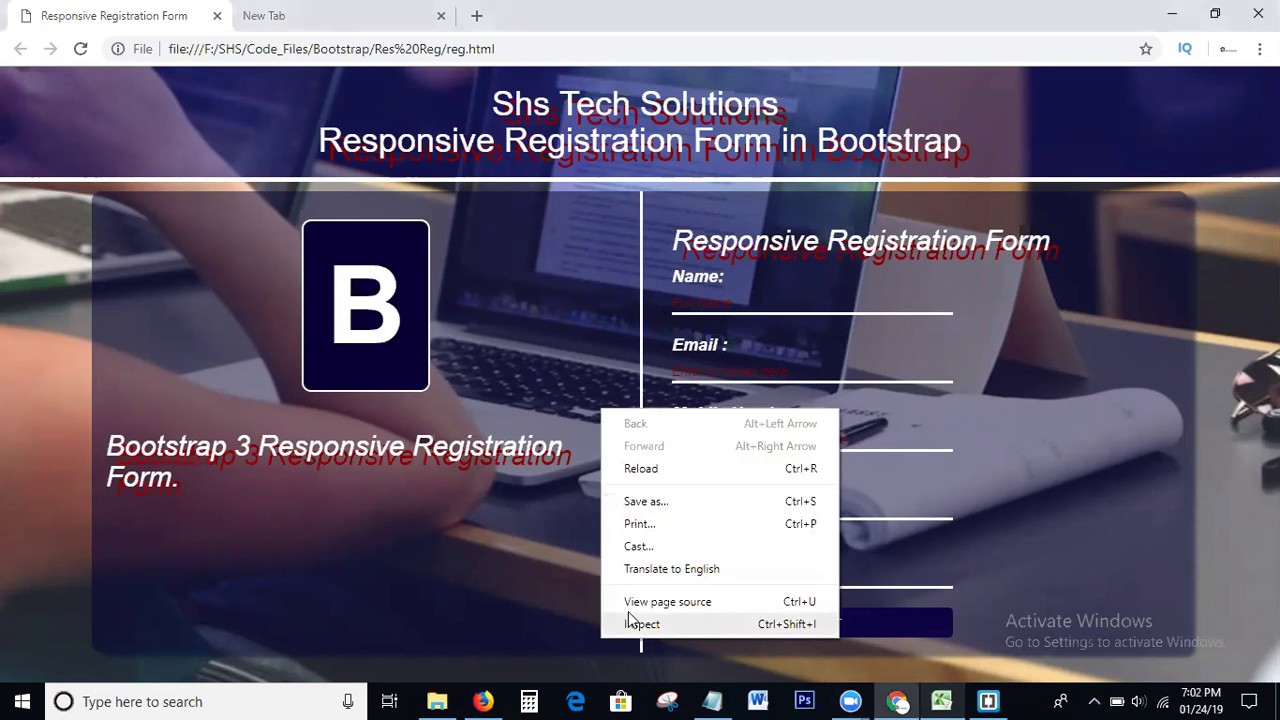
Task: Open the Chrome three-dot menu
Action: point(1260,48)
